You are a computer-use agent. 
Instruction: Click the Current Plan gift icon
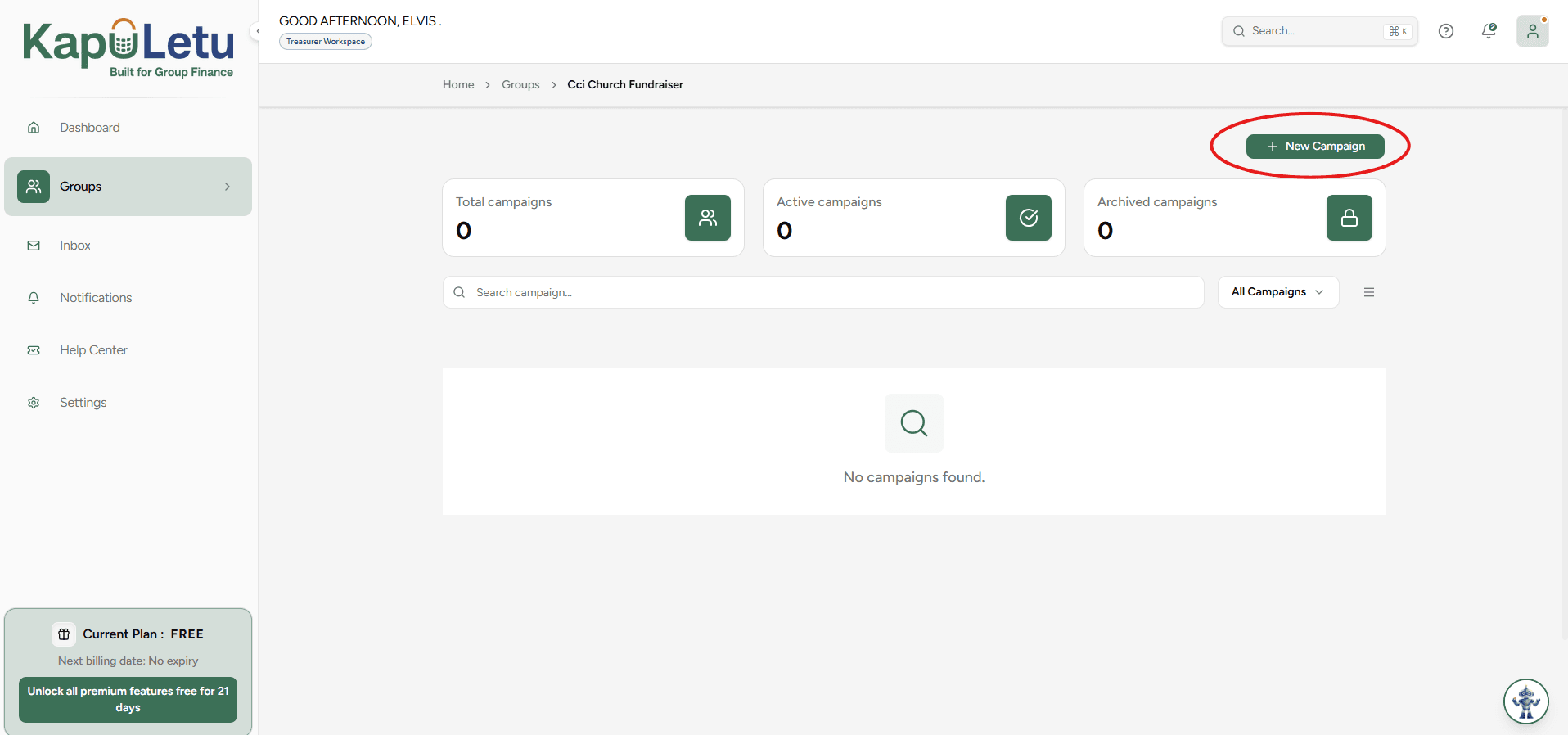pos(64,634)
